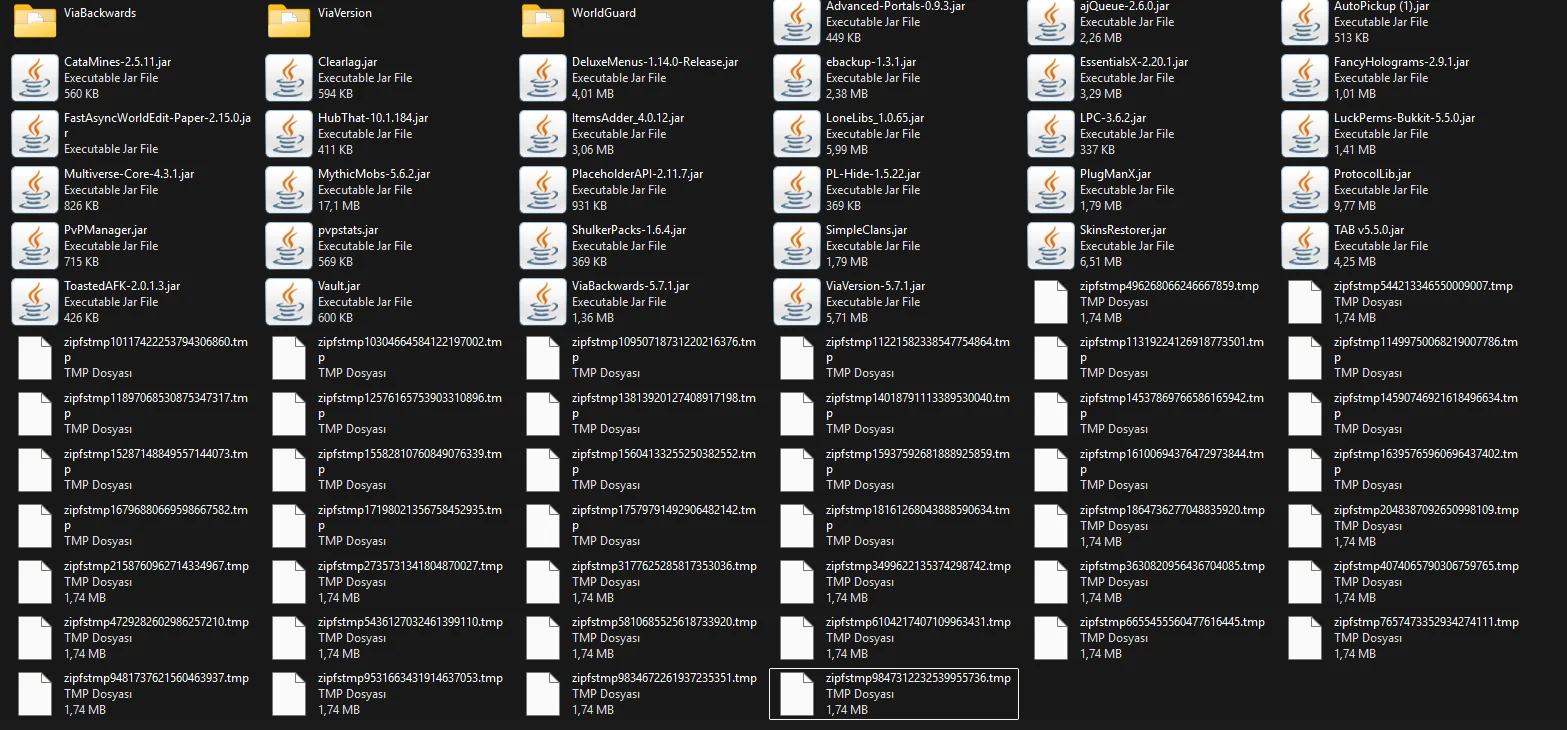Open the ViaVersion folder icon
This screenshot has width=1567, height=730.
tap(289, 21)
